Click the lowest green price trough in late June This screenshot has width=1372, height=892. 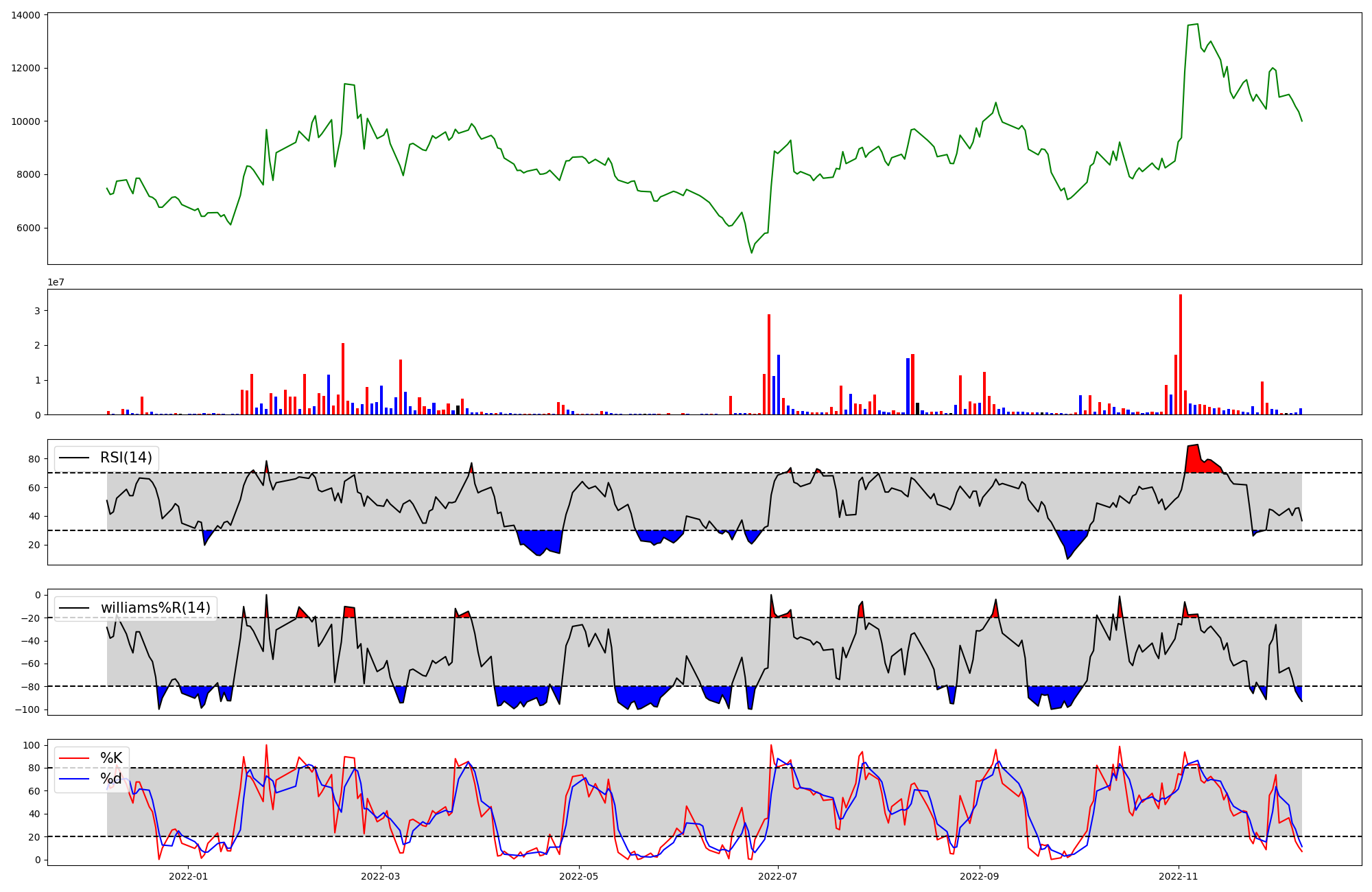click(751, 252)
